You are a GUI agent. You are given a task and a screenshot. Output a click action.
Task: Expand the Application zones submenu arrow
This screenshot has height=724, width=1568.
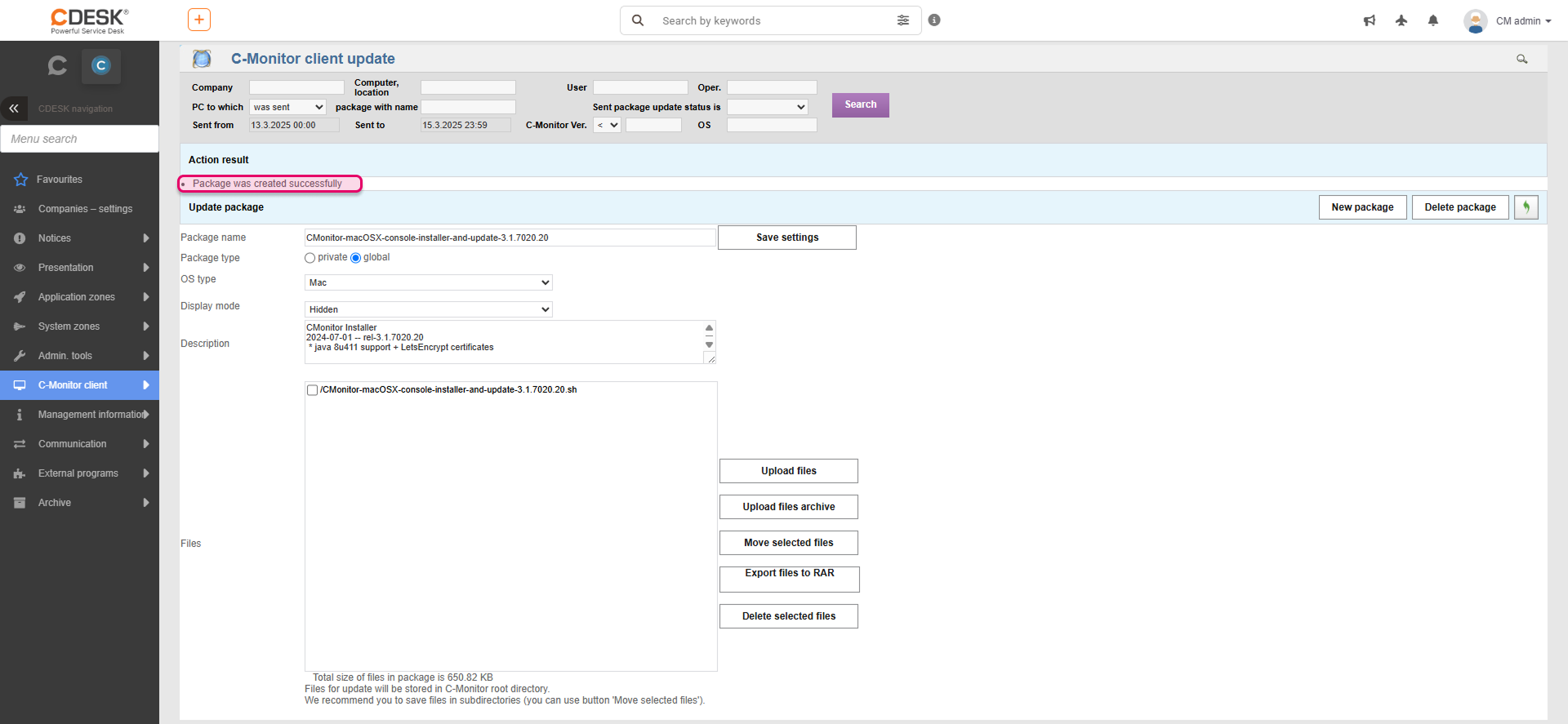[146, 297]
